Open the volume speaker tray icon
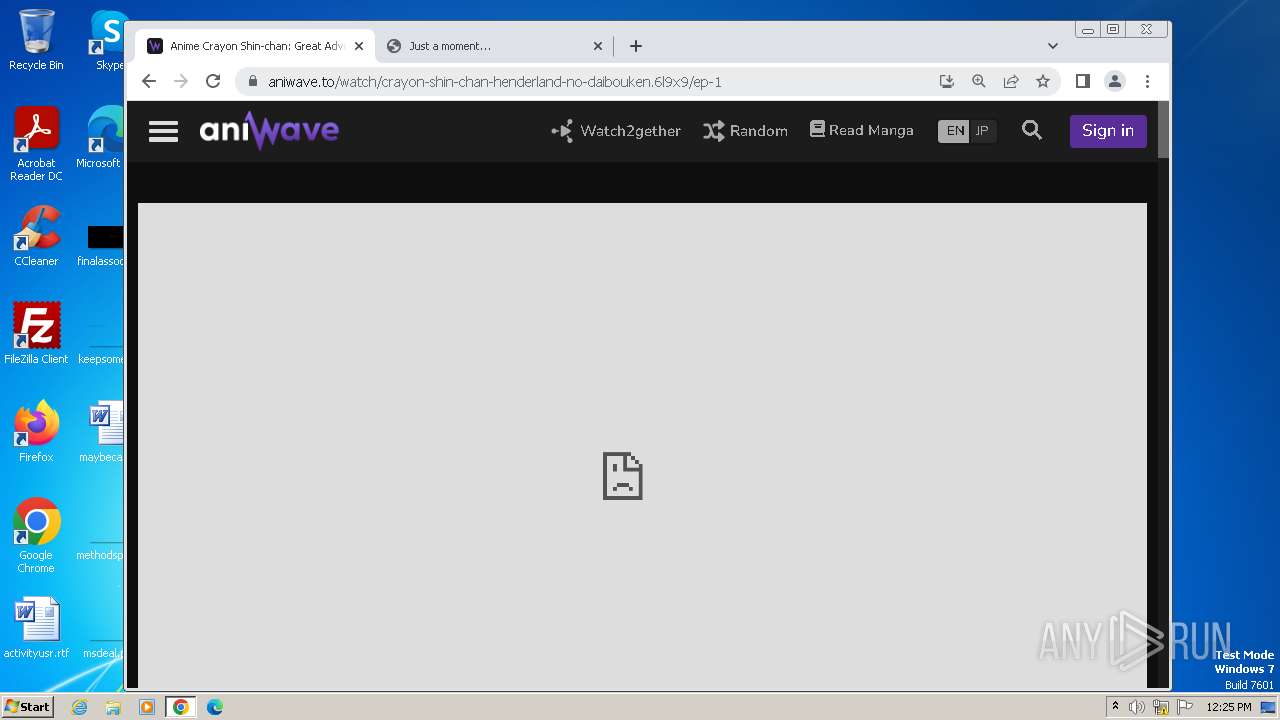 [x=1137, y=707]
